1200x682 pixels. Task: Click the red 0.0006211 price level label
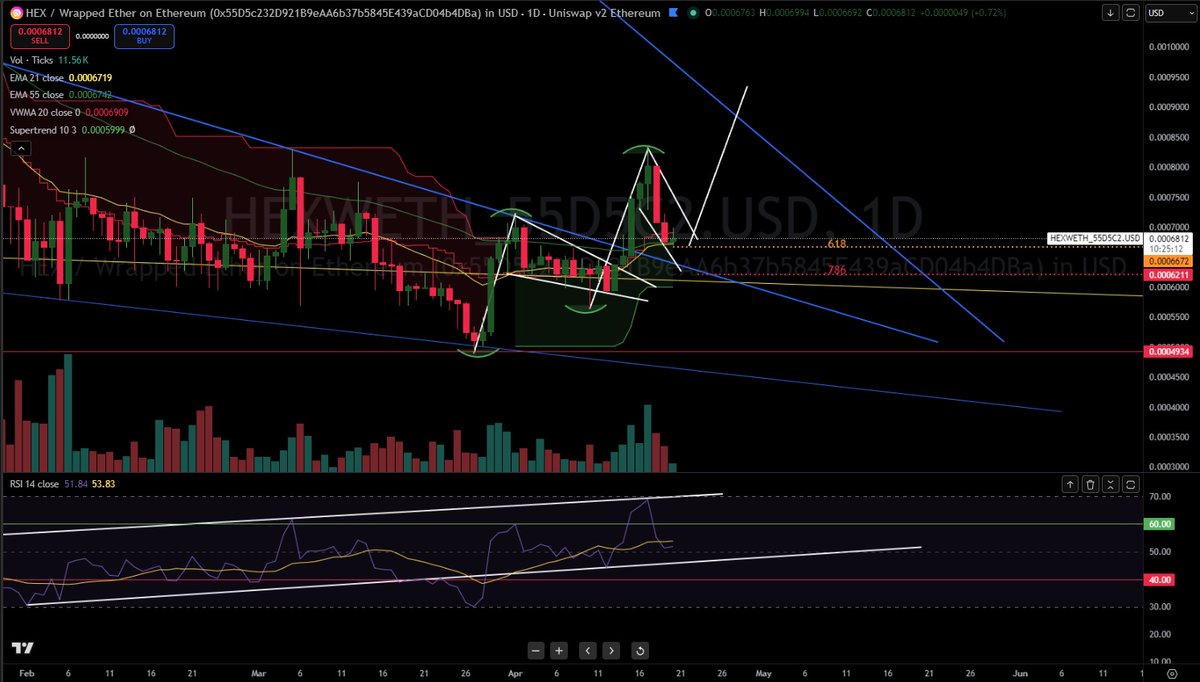pos(1170,274)
